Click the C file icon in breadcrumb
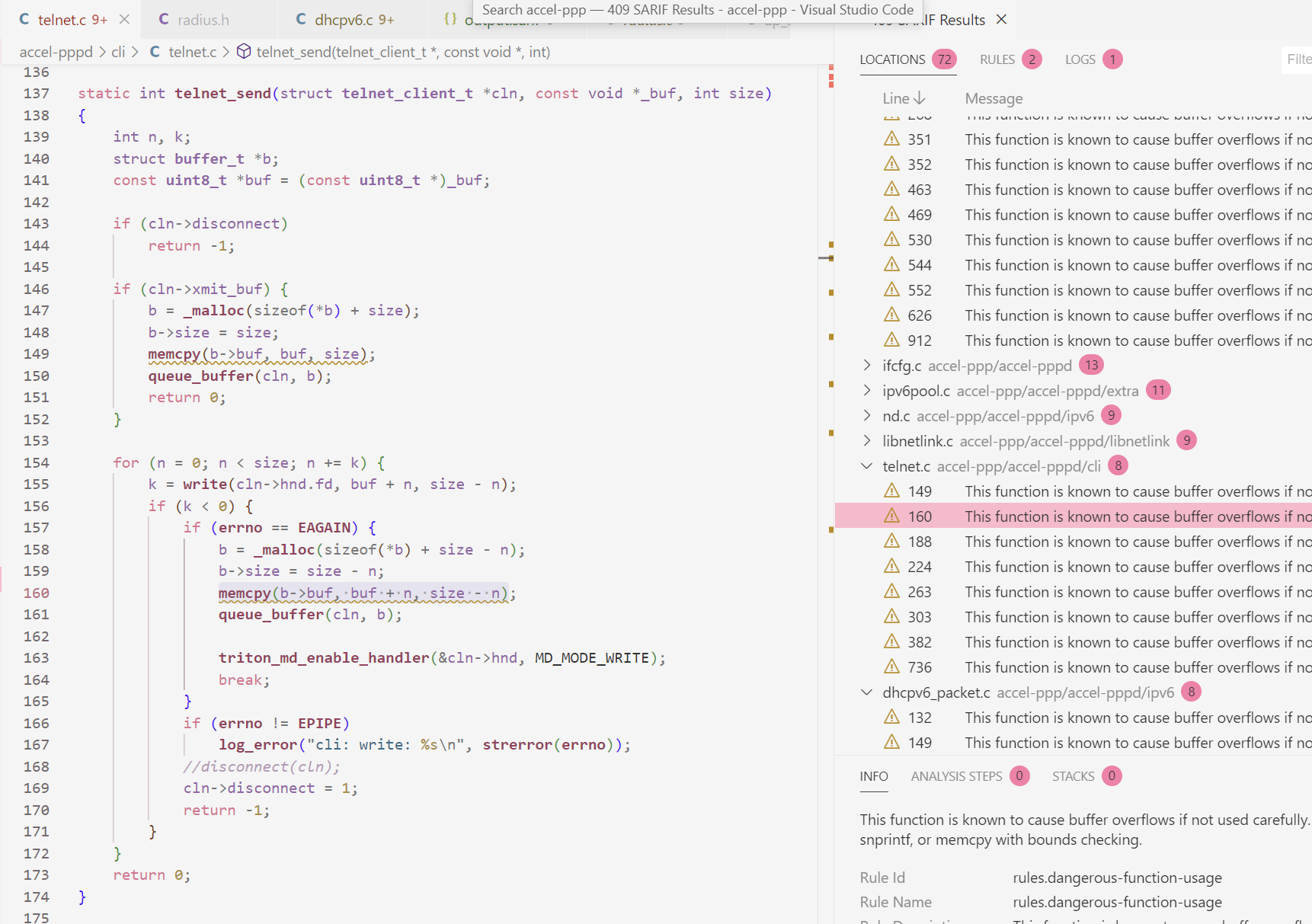The height and width of the screenshot is (924, 1312). 155,51
